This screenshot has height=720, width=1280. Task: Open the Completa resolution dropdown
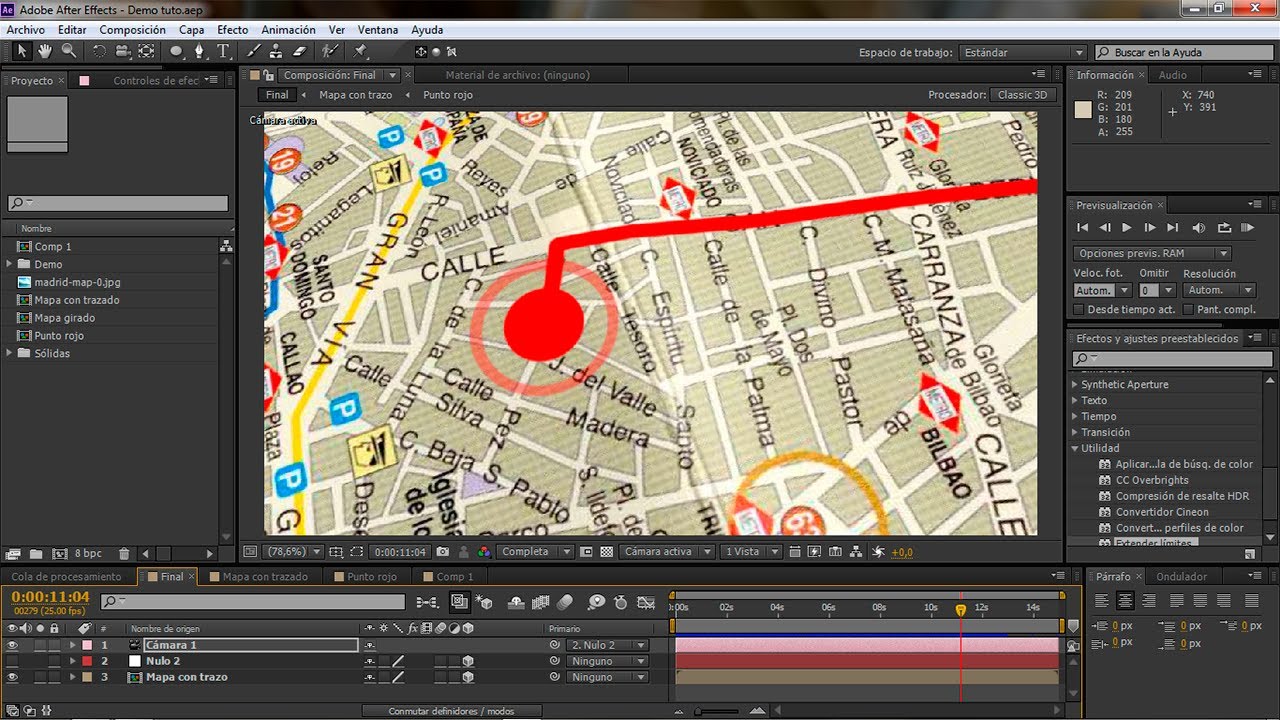[x=536, y=552]
